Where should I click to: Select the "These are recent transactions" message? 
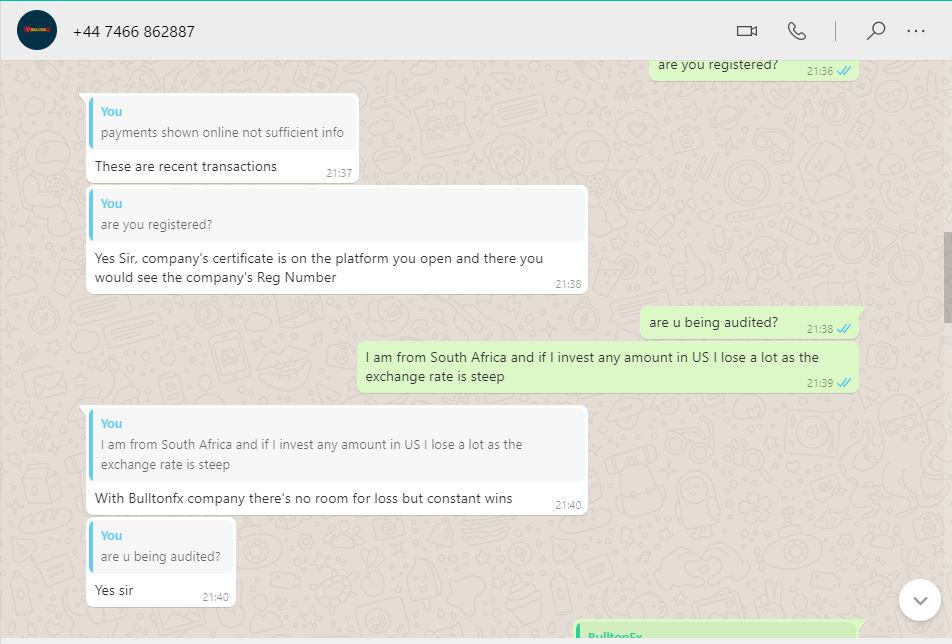click(186, 167)
